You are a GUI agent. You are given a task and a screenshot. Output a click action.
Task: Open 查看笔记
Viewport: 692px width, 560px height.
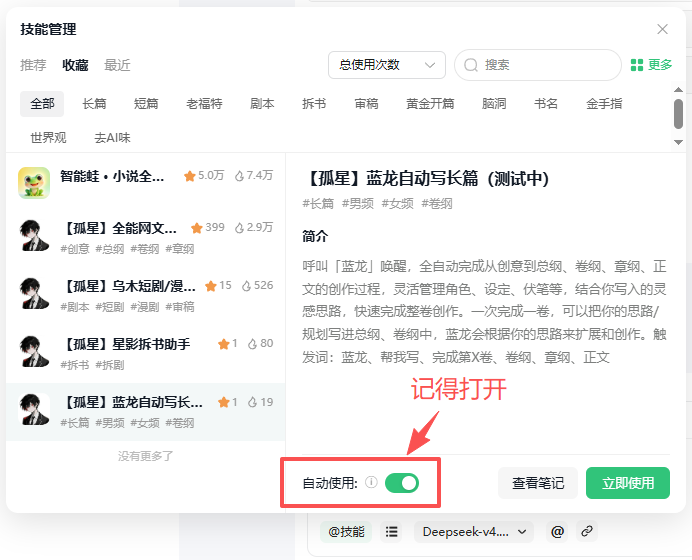pos(538,483)
